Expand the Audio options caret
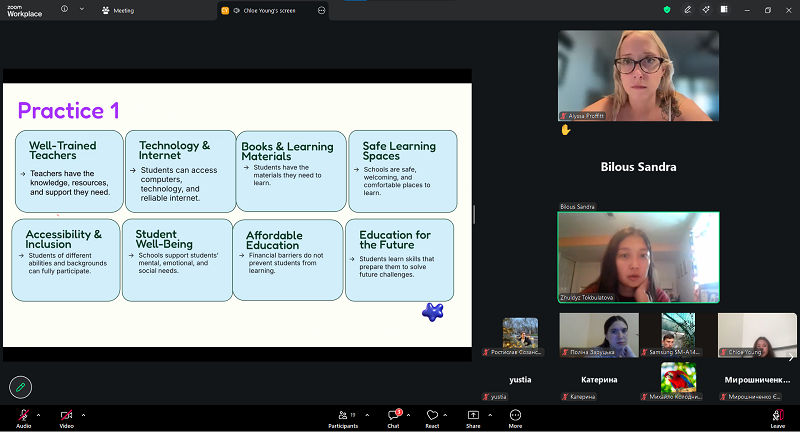The width and height of the screenshot is (800, 432). (38, 415)
